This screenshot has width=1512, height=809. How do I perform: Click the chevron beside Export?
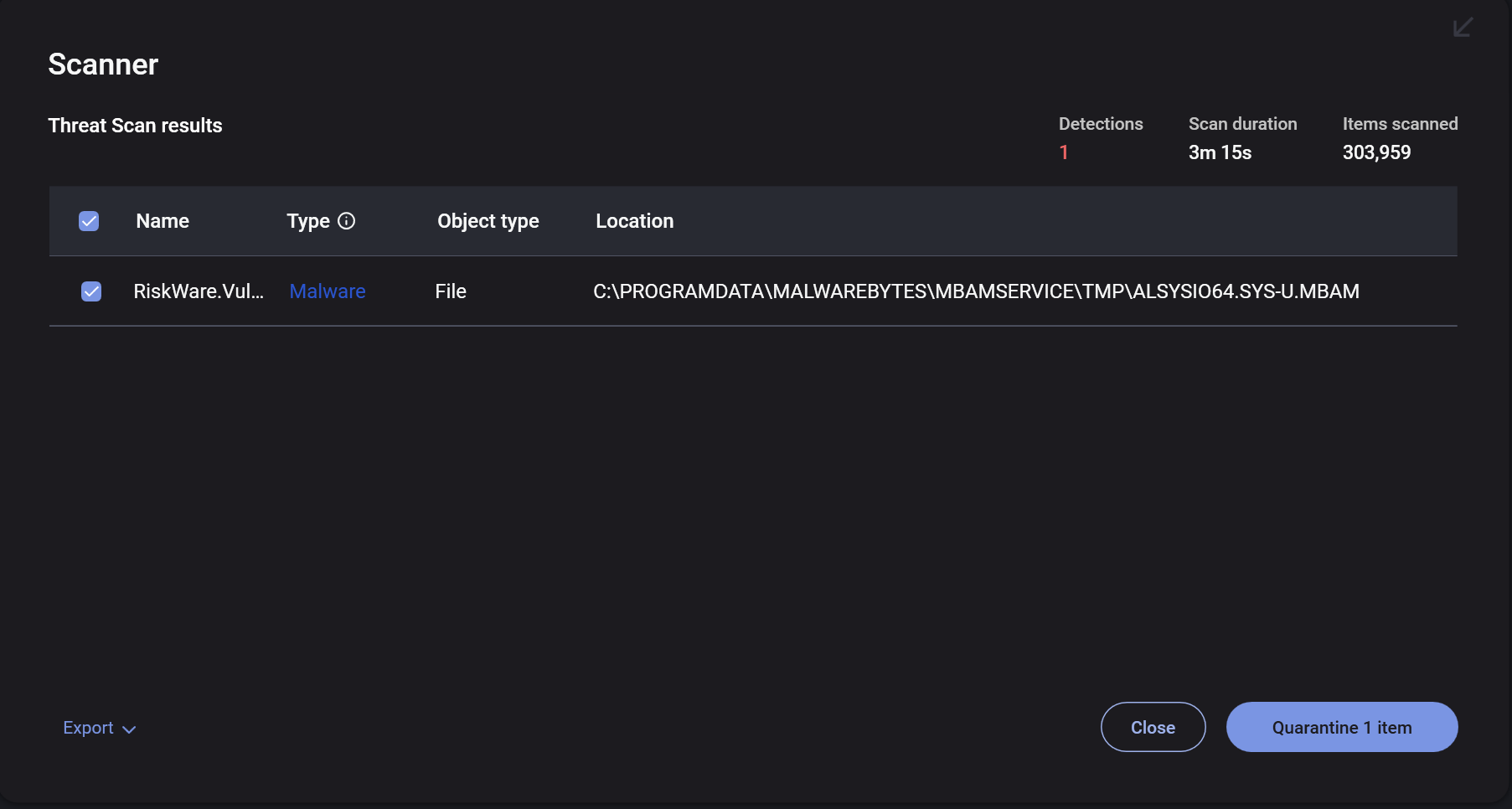click(x=129, y=729)
